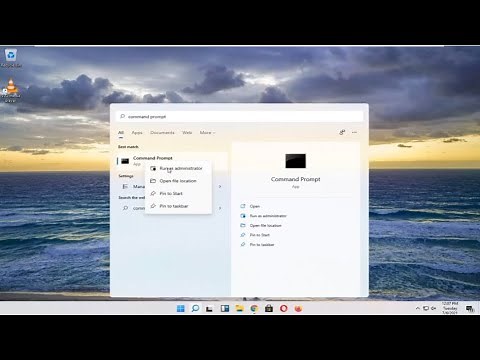Viewport: 480px width, 360px height.
Task: Switch to the All search tab
Action: coord(121,133)
